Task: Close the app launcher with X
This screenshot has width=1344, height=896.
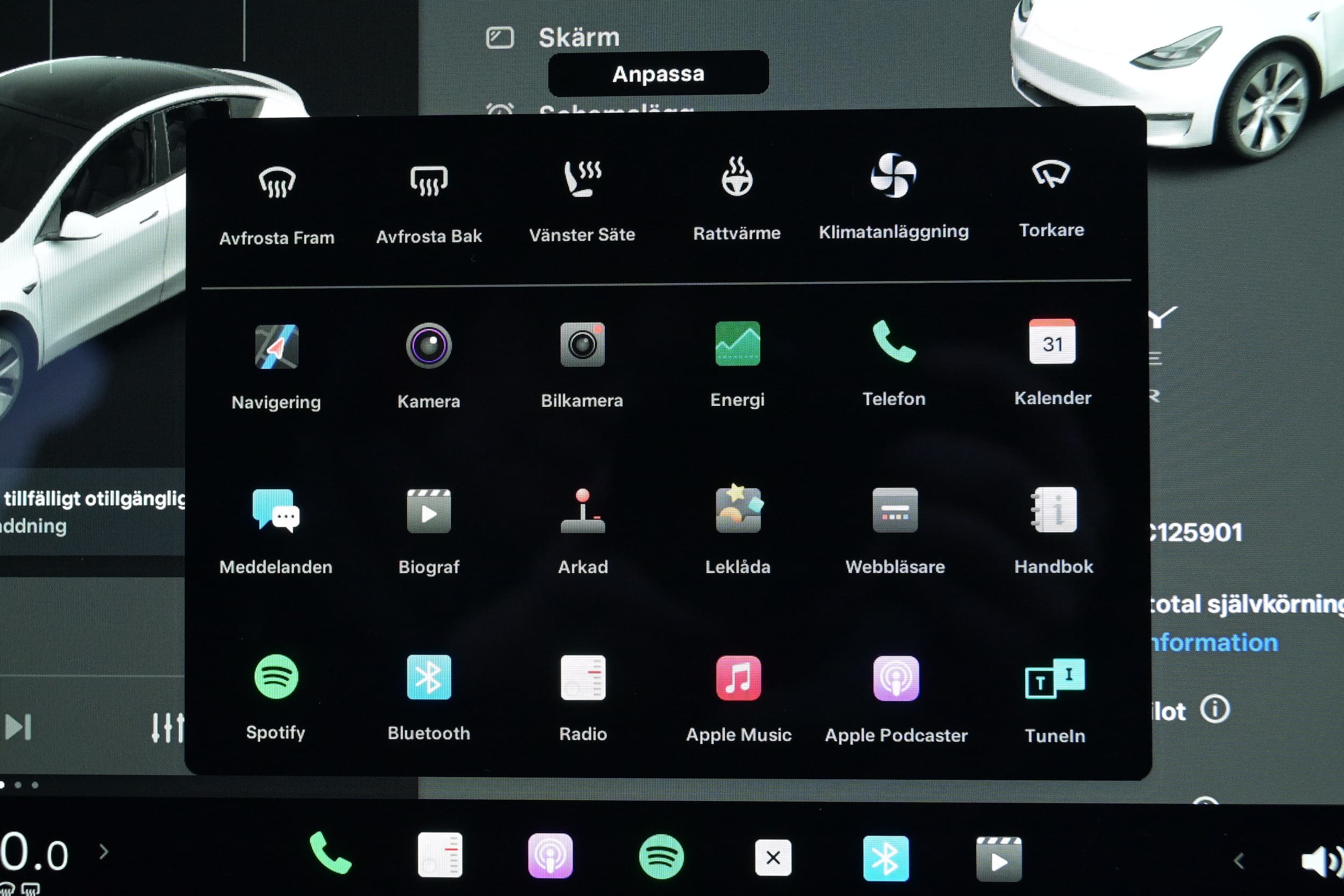Action: [x=773, y=857]
